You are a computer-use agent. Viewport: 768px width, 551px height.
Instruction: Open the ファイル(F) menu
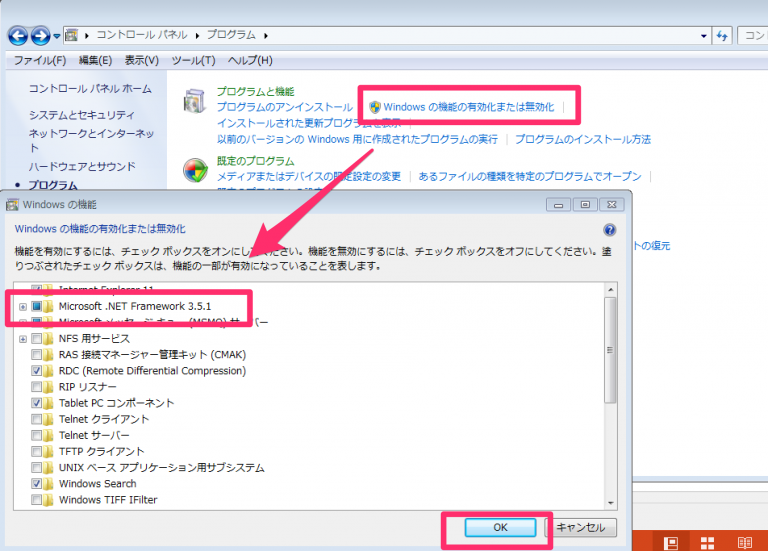(x=40, y=60)
